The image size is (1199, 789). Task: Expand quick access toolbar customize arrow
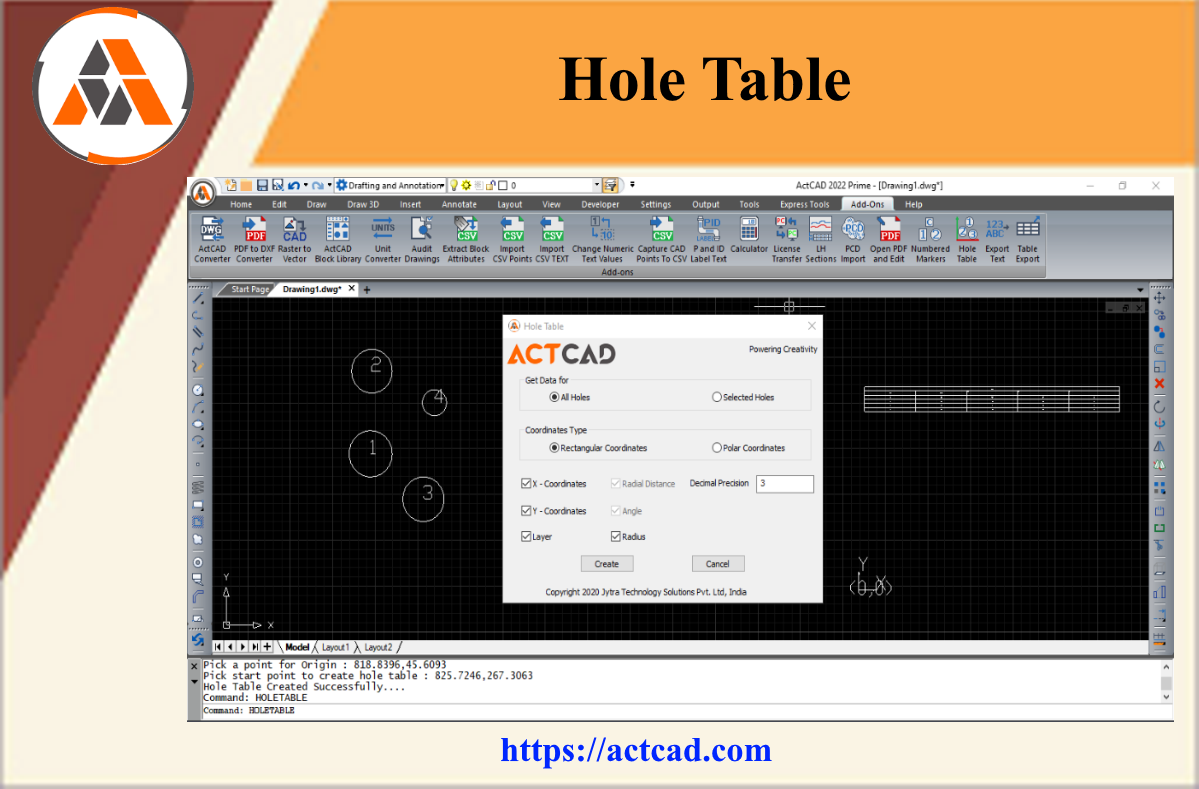(632, 184)
